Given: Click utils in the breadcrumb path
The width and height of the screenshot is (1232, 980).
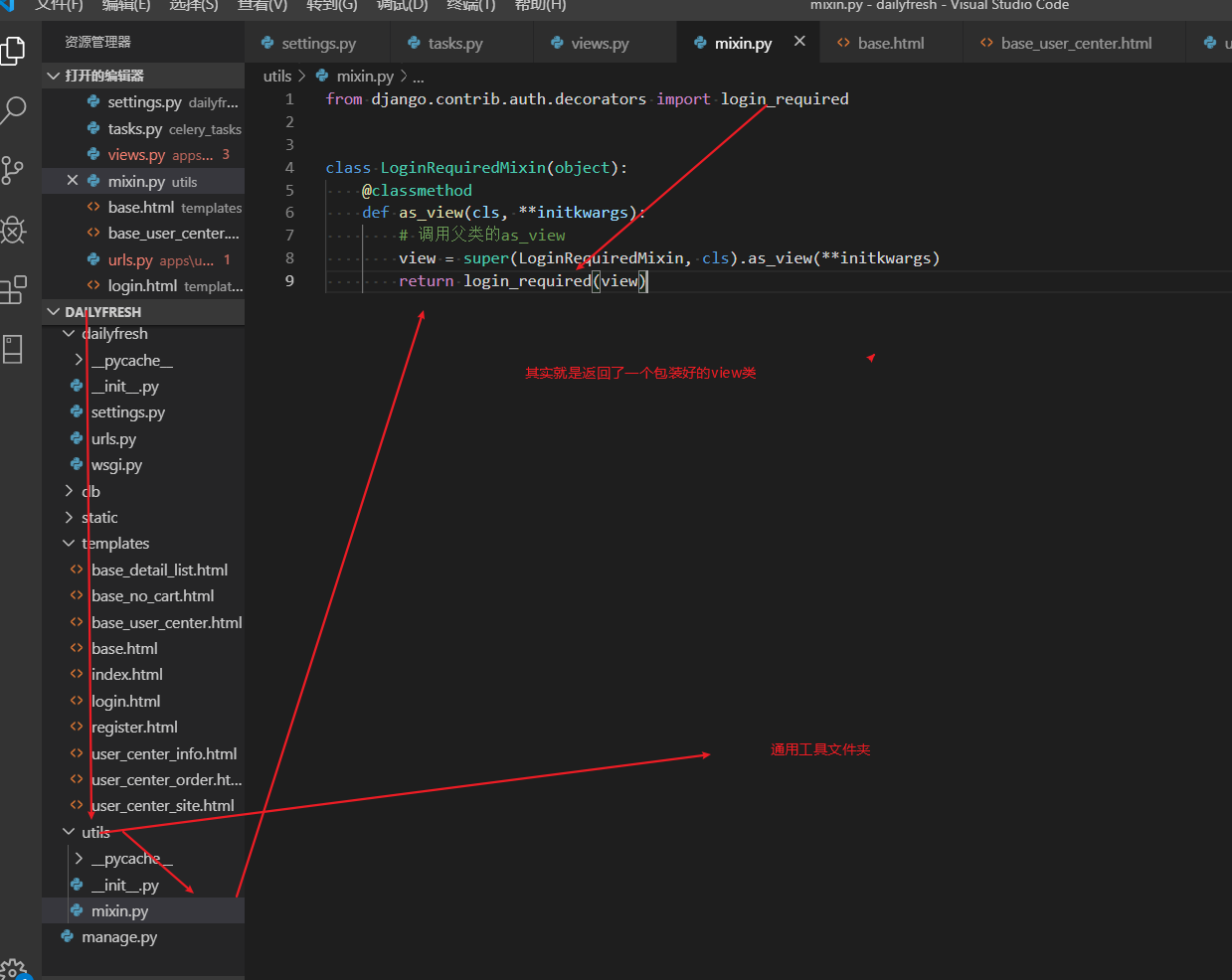Looking at the screenshot, I should [x=276, y=77].
